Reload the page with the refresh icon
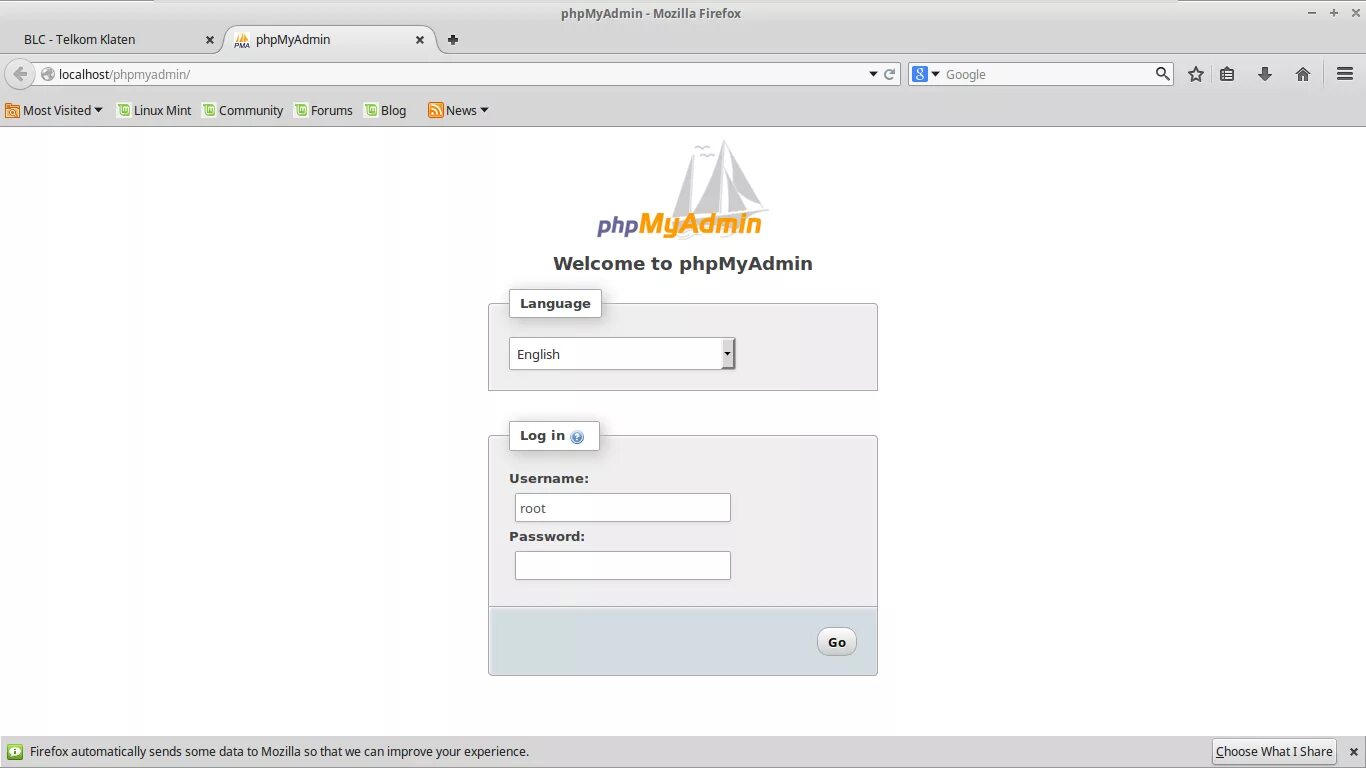Screen dimensions: 1366x768 pos(890,74)
